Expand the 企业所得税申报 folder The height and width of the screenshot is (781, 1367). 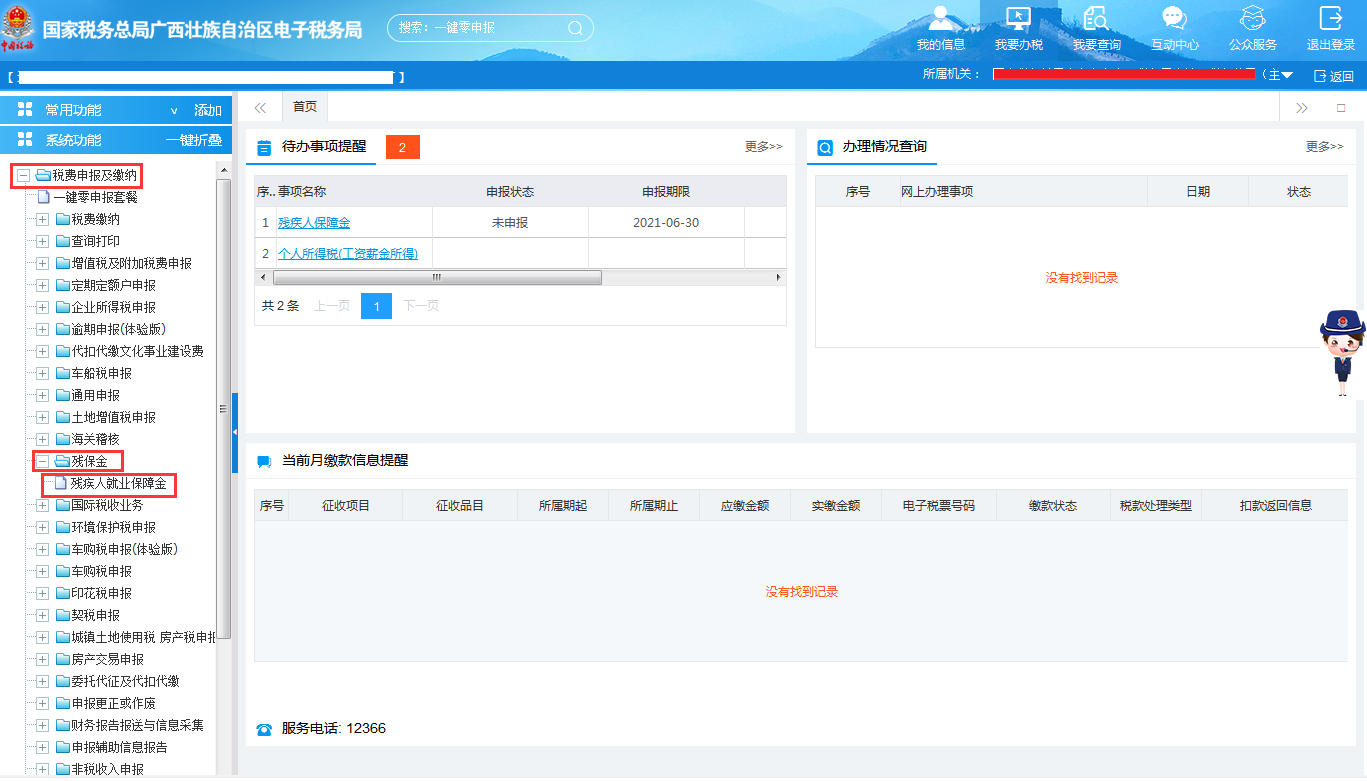click(43, 308)
